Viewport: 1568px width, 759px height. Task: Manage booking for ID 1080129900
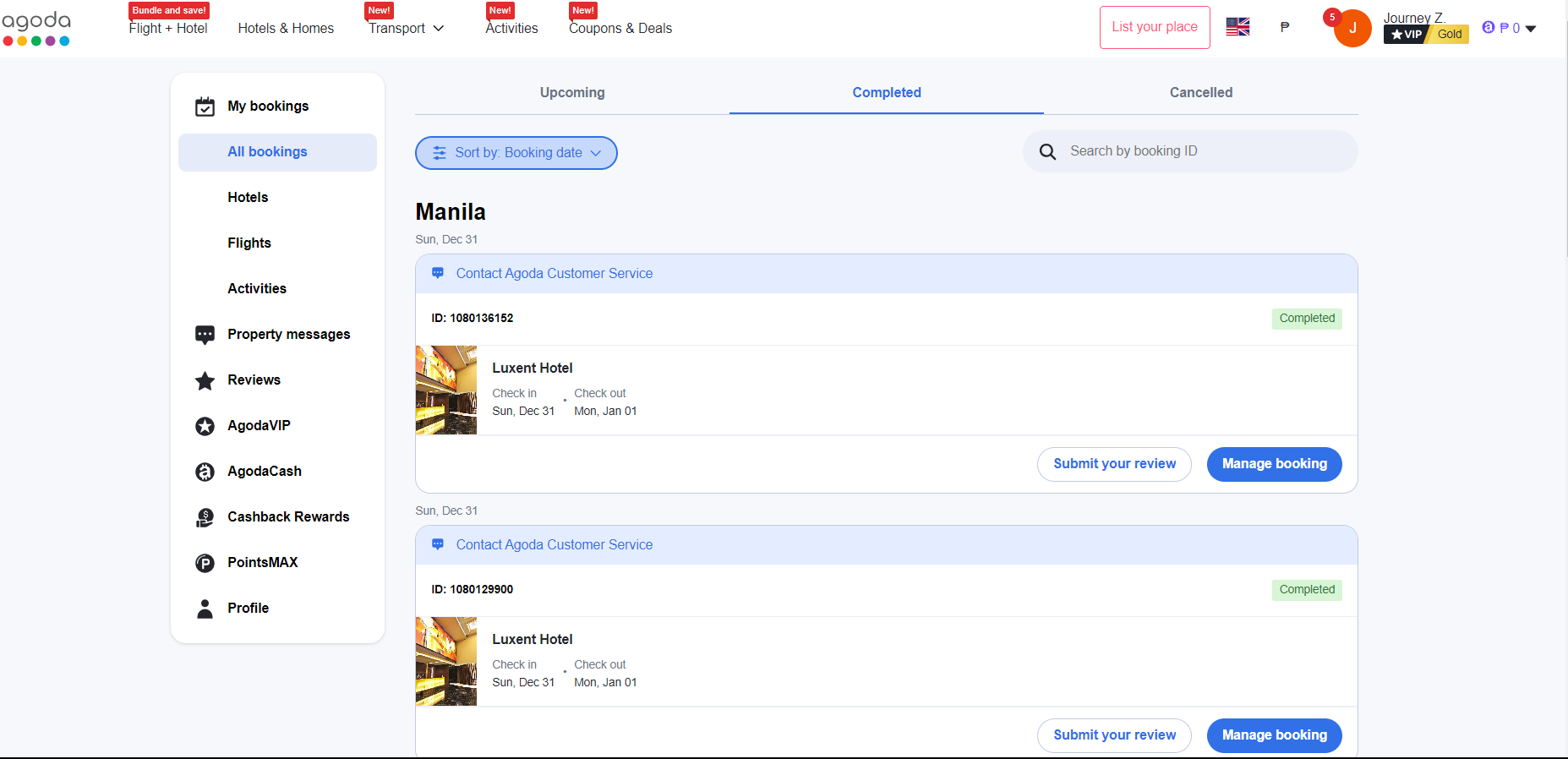[x=1275, y=735]
